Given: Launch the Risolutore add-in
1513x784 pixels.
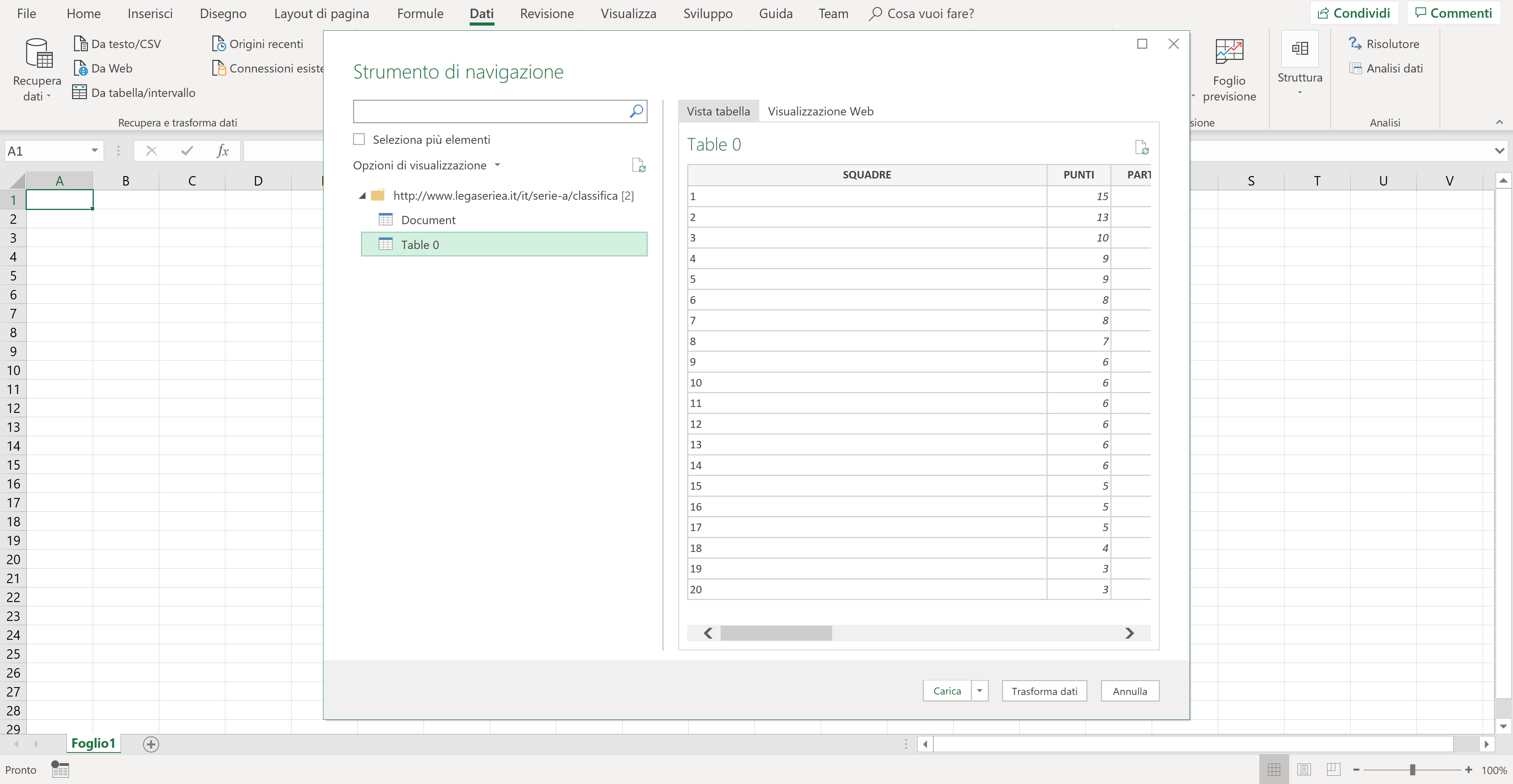Looking at the screenshot, I should [1384, 43].
